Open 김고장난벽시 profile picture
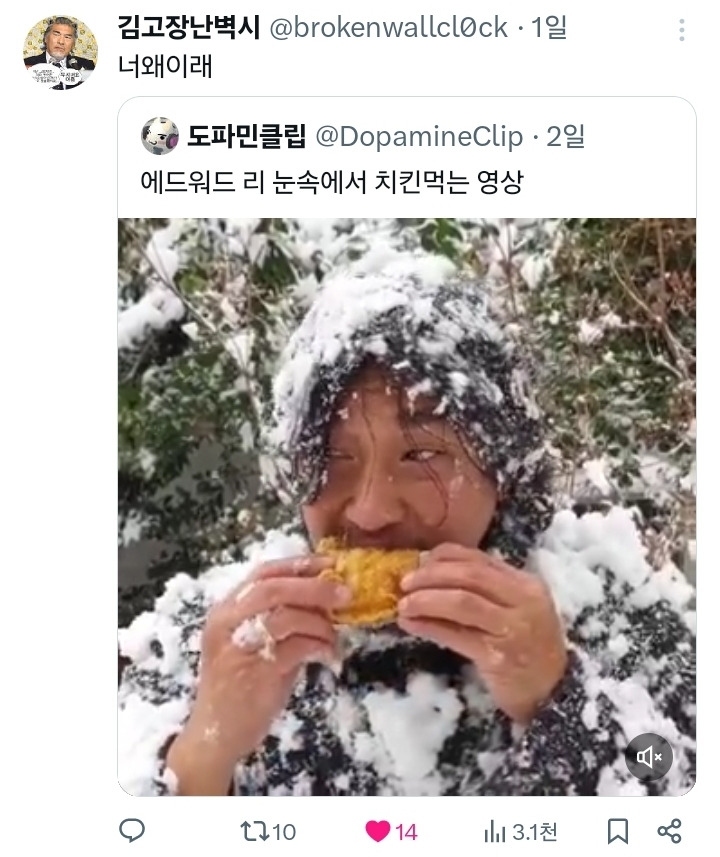 tap(60, 52)
